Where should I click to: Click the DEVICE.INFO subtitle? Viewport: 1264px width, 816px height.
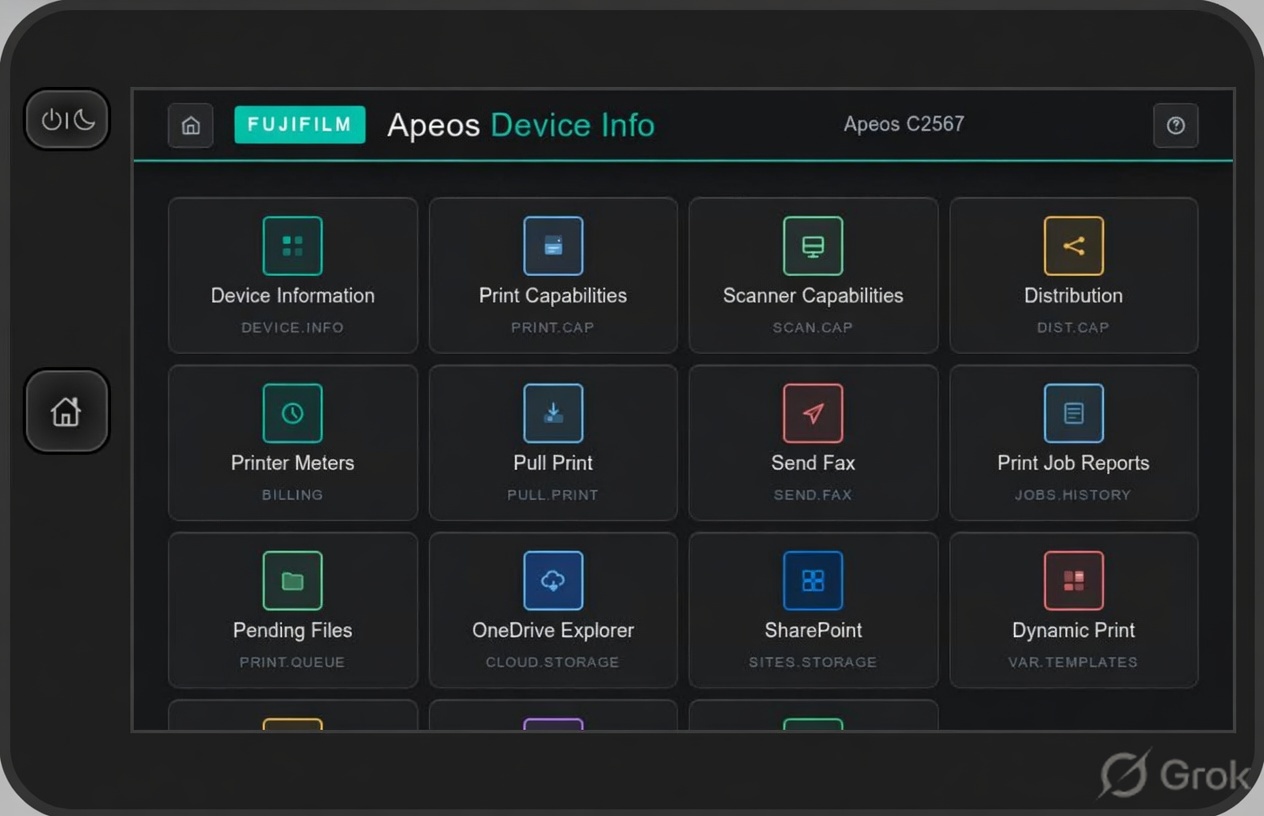click(x=293, y=327)
